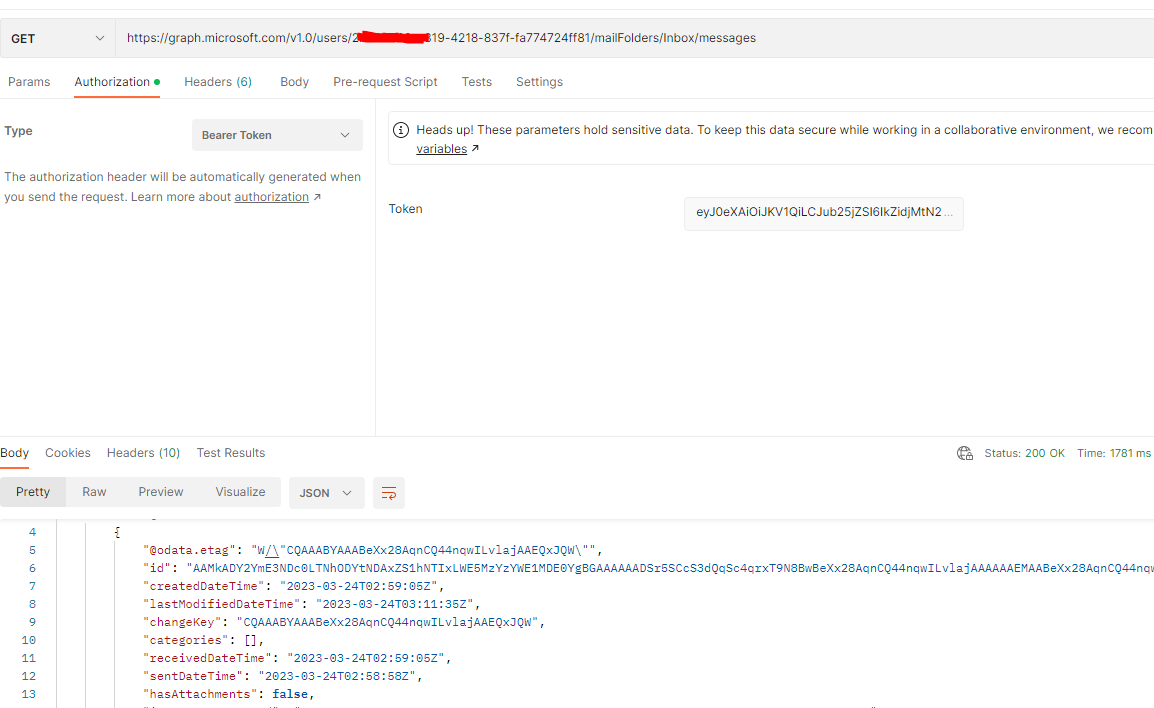Viewport: 1154px width, 708px height.
Task: Click the authorization learn more link
Action: (271, 196)
